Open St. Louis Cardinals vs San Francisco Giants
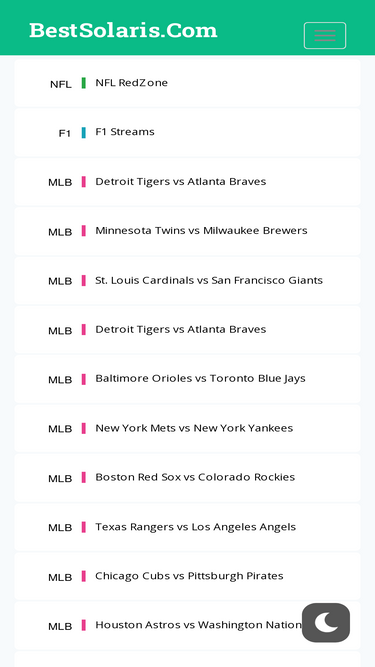 tap(188, 280)
